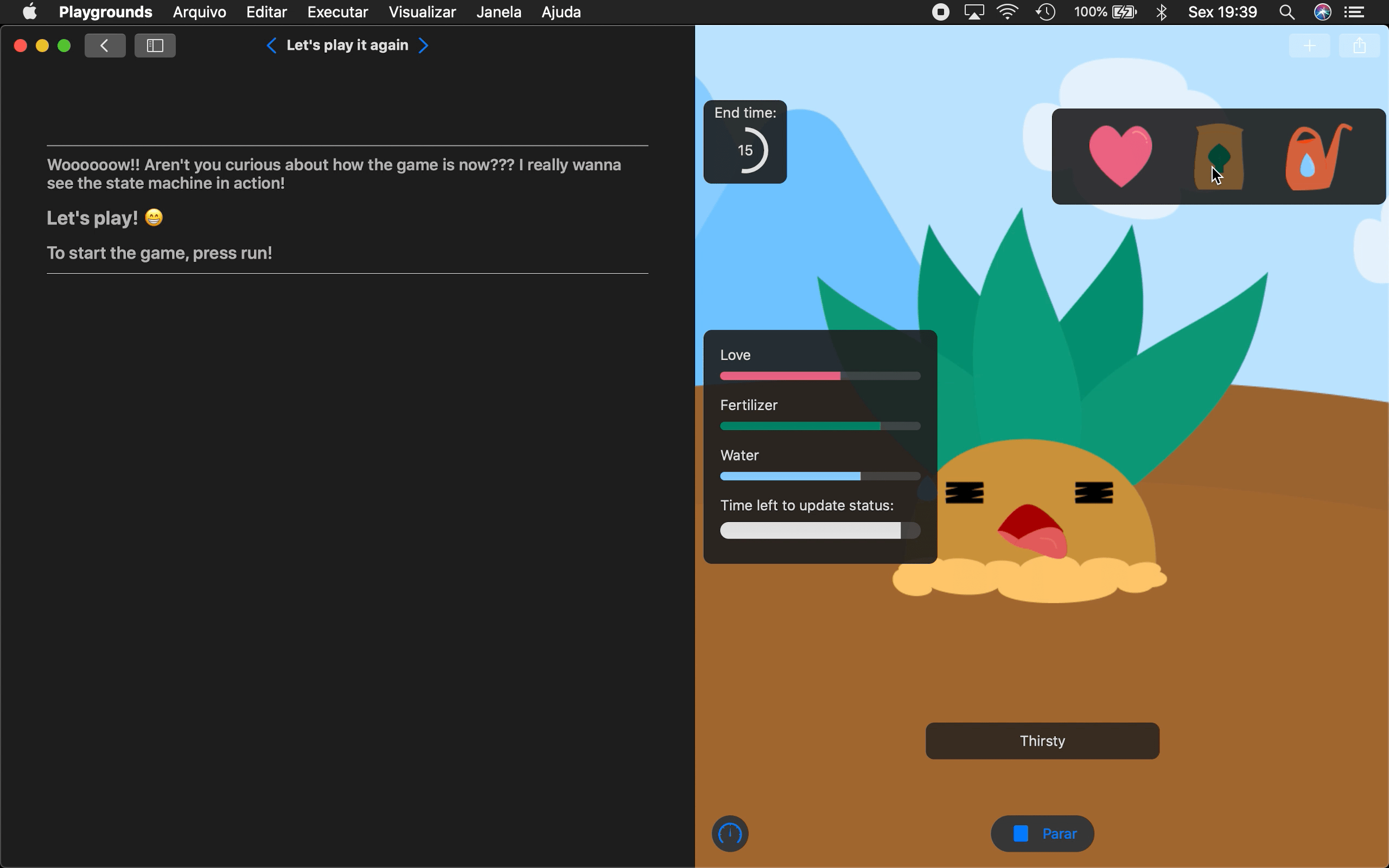
Task: Open Notification Center list icon
Action: pyautogui.click(x=1355, y=12)
